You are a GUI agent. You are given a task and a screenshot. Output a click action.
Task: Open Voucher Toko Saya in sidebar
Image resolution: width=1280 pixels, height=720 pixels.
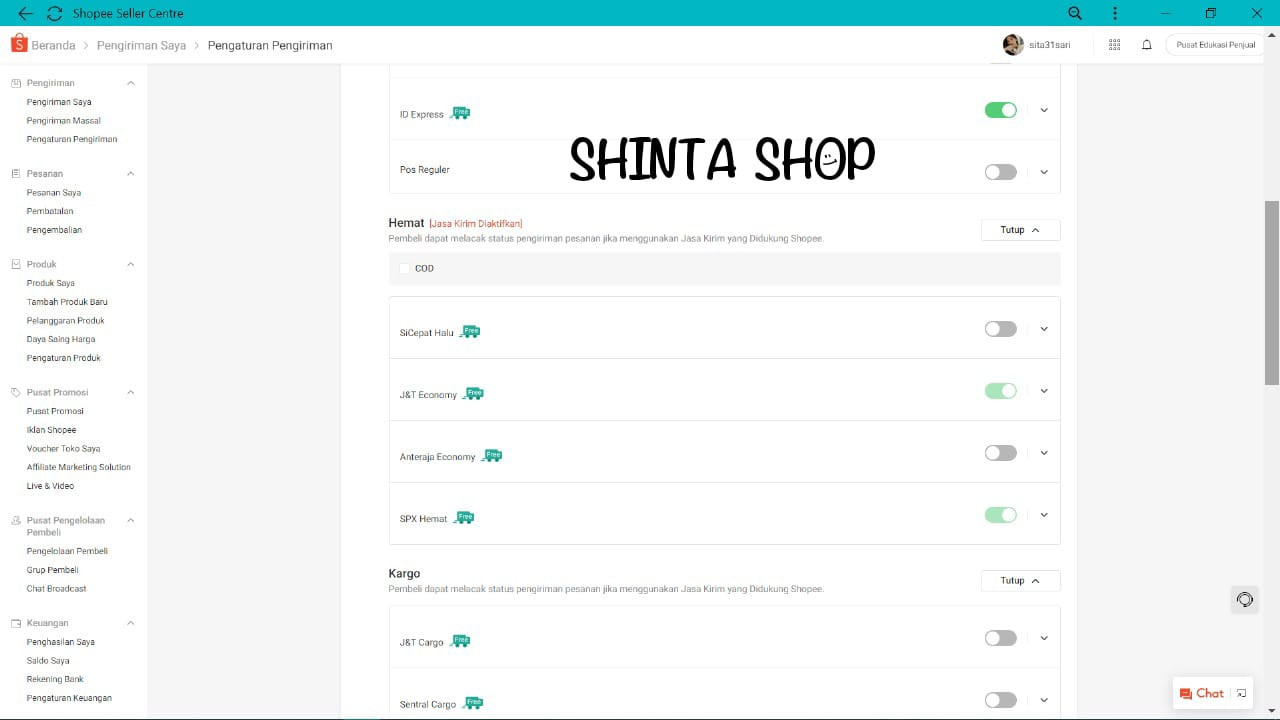(64, 449)
